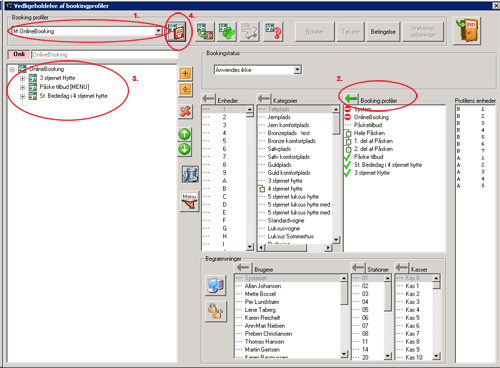This screenshot has height=368, width=500.
Task: Toggle the Påske tilbud green check profile
Action: coord(347,157)
